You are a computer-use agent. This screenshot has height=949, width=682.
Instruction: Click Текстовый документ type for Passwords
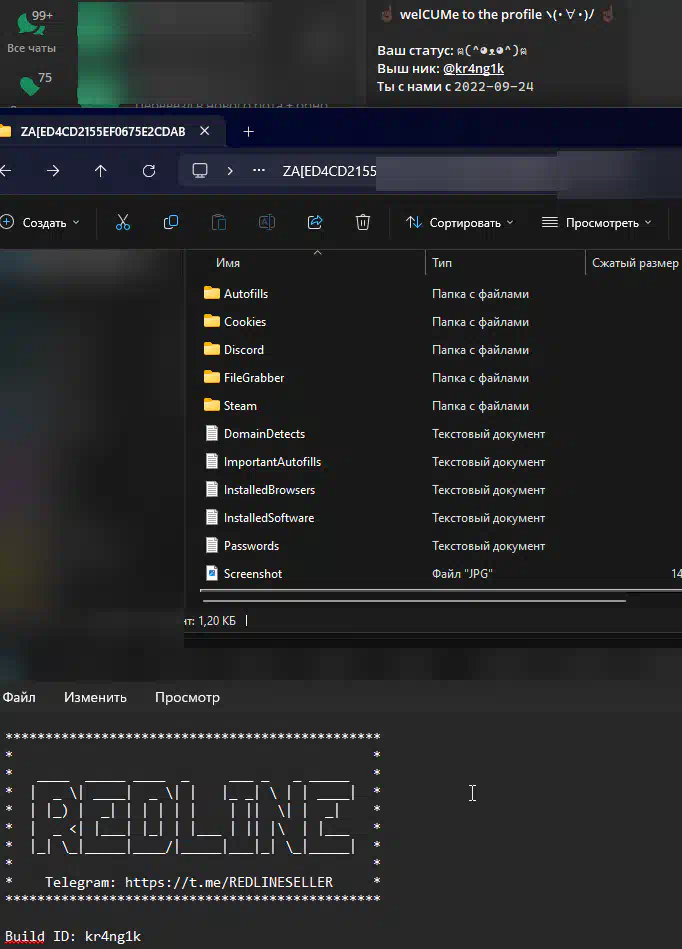click(488, 545)
